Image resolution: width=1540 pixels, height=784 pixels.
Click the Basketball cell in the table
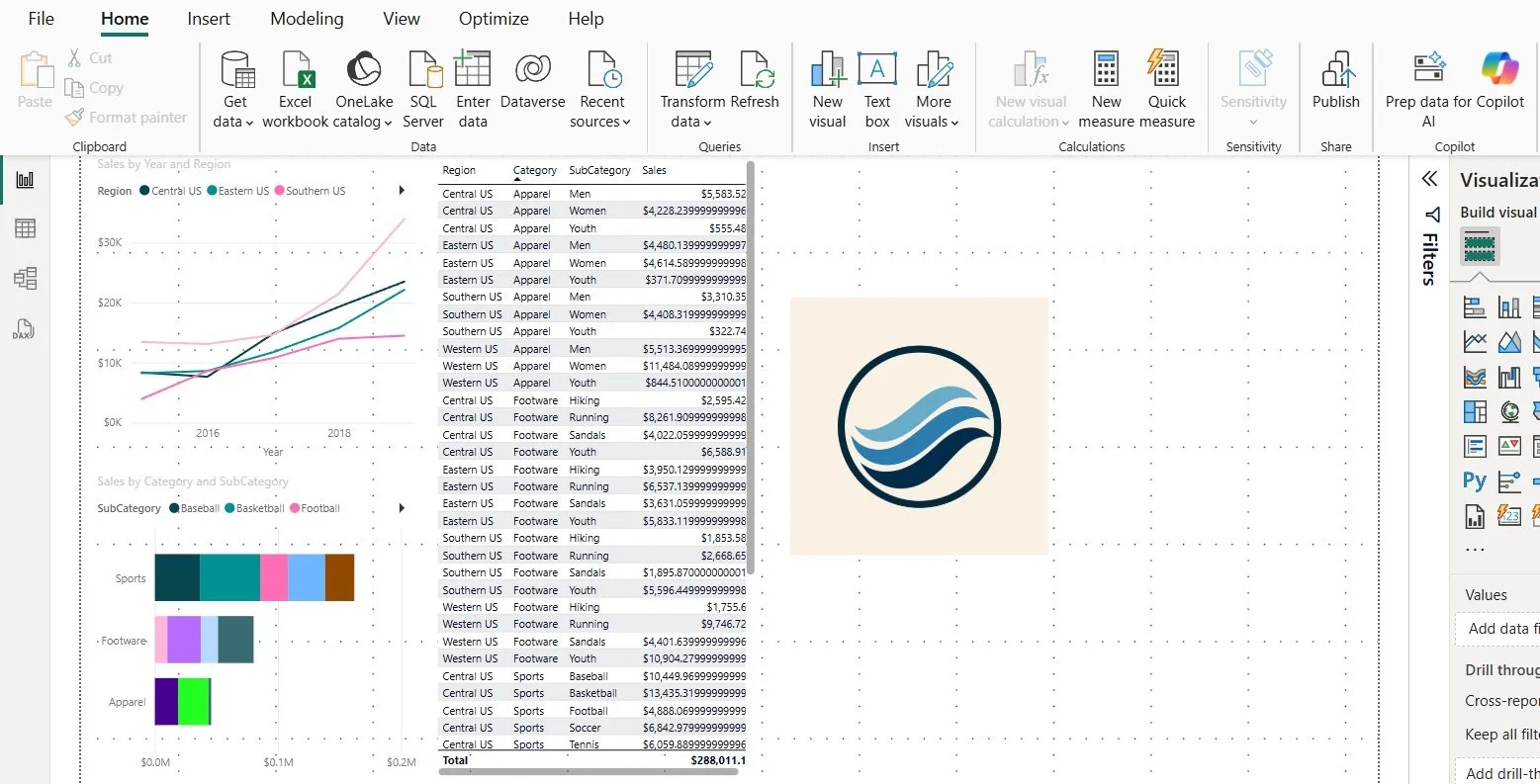pyautogui.click(x=592, y=693)
